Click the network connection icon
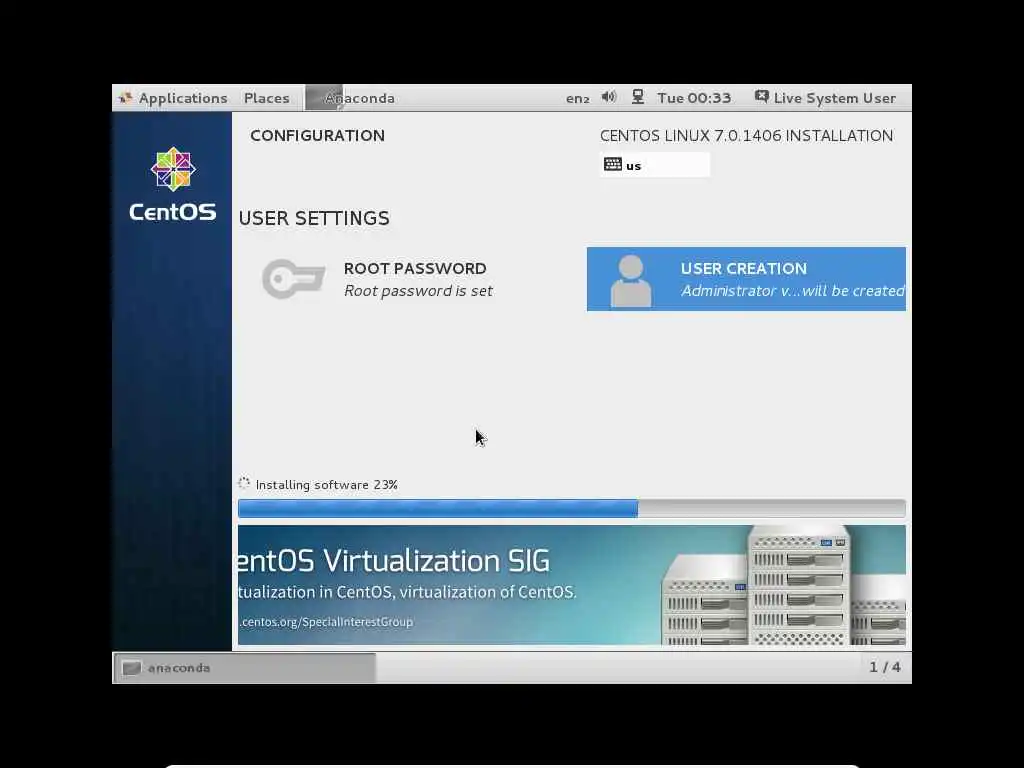 (x=638, y=97)
